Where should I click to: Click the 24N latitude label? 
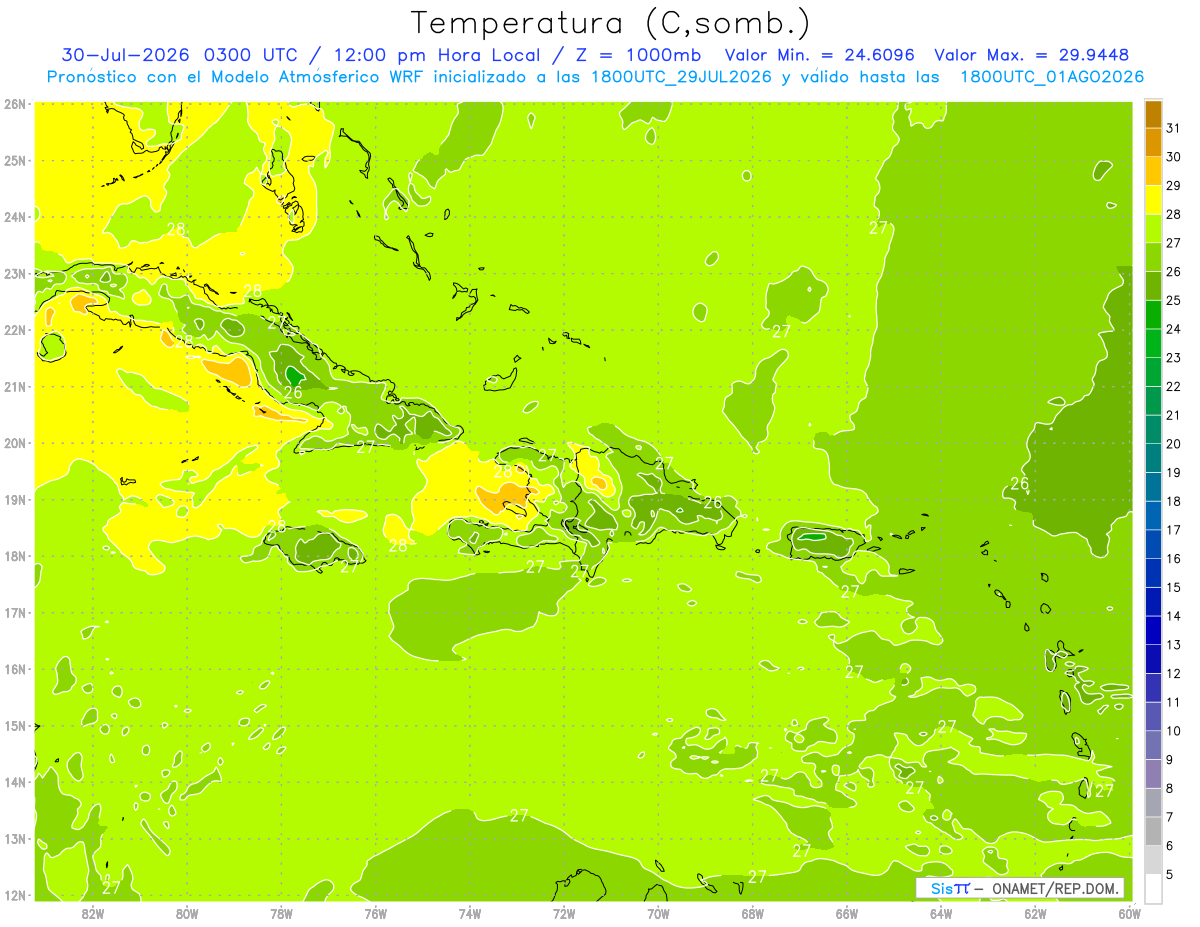click(x=15, y=217)
